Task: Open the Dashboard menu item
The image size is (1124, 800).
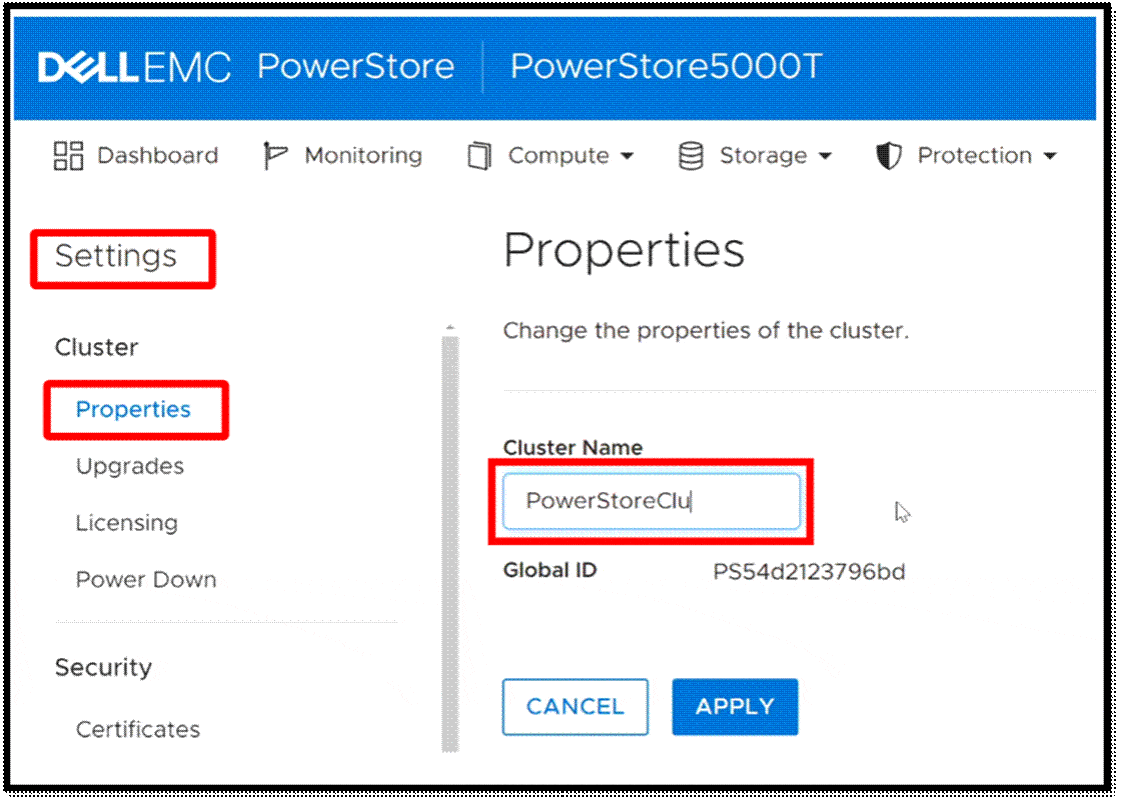Action: 158,156
